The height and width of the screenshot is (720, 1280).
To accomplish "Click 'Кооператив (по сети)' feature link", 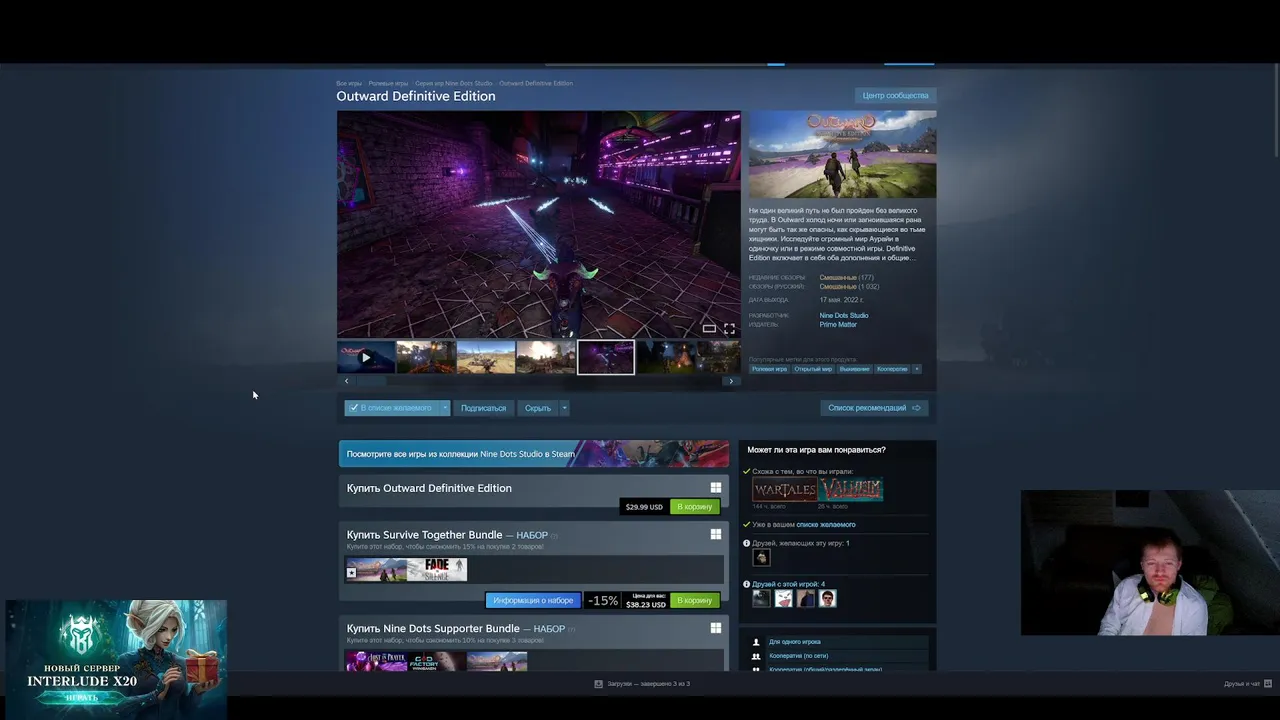I will (x=800, y=656).
